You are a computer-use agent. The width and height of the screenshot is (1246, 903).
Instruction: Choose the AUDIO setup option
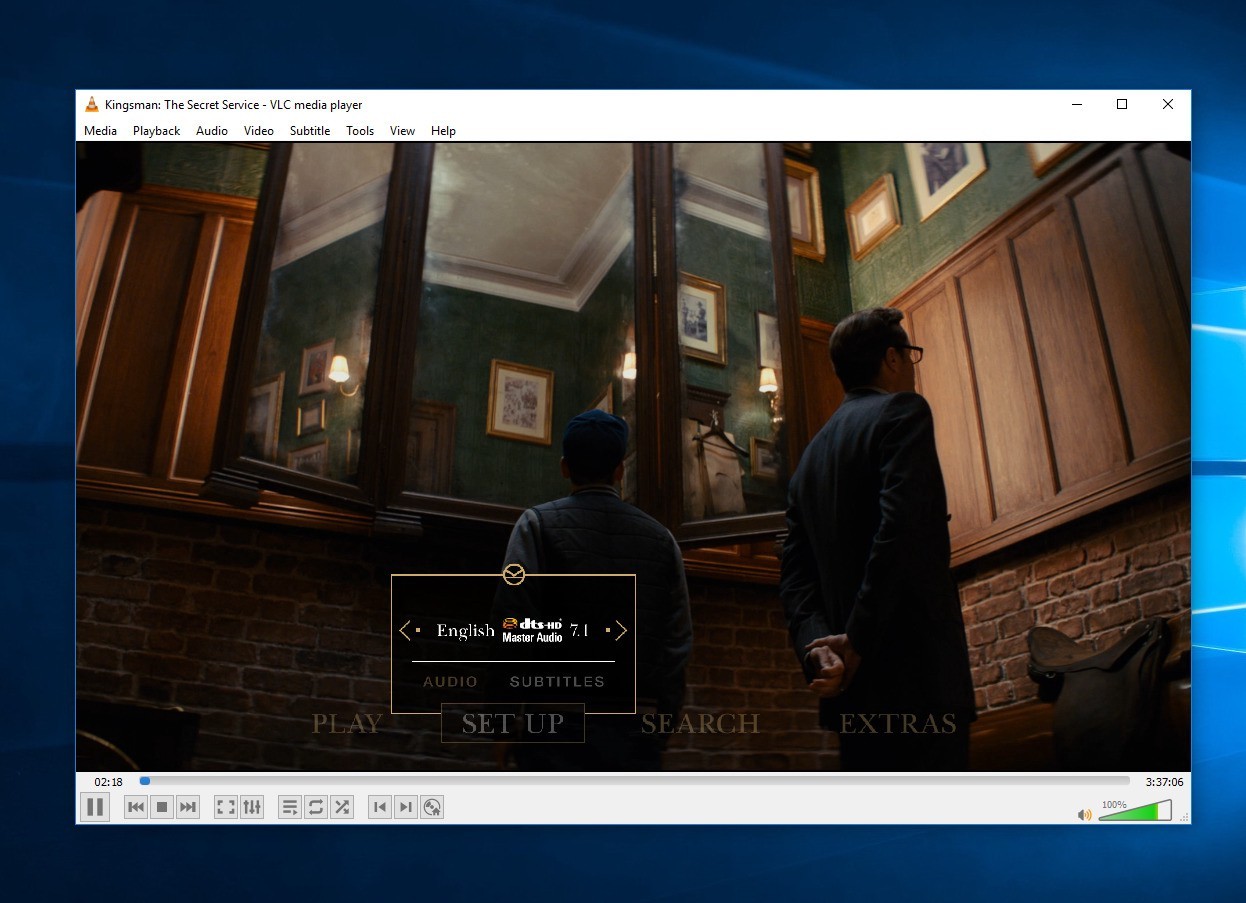450,682
